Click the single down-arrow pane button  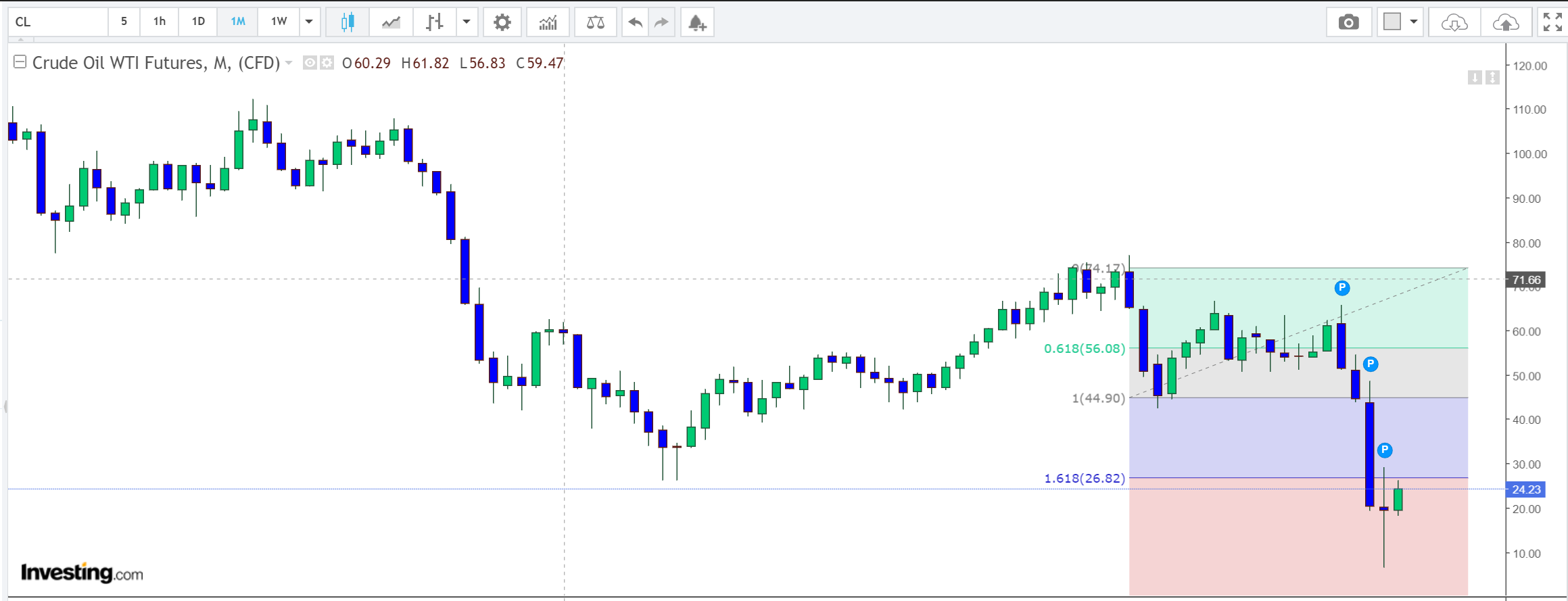[x=1475, y=78]
